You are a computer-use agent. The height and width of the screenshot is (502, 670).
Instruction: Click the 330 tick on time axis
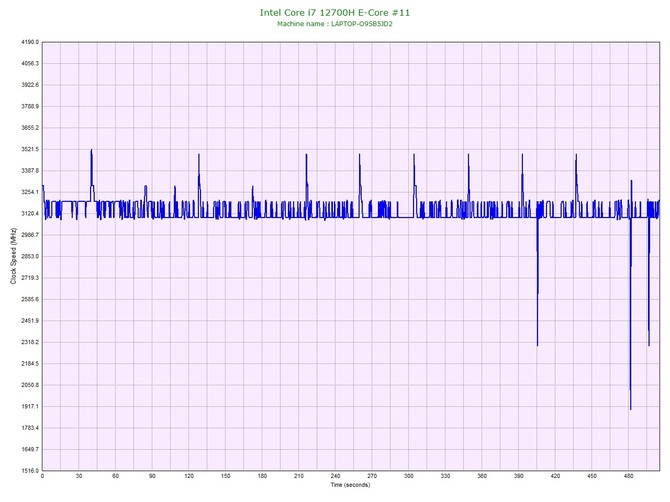click(x=446, y=476)
